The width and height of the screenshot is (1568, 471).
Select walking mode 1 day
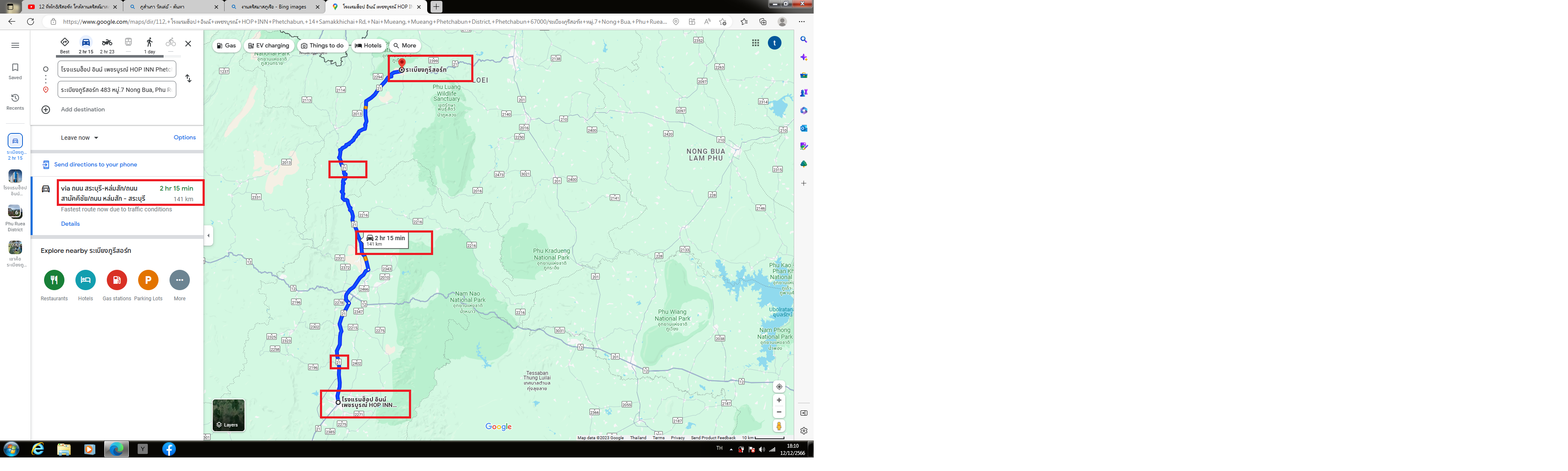click(150, 45)
